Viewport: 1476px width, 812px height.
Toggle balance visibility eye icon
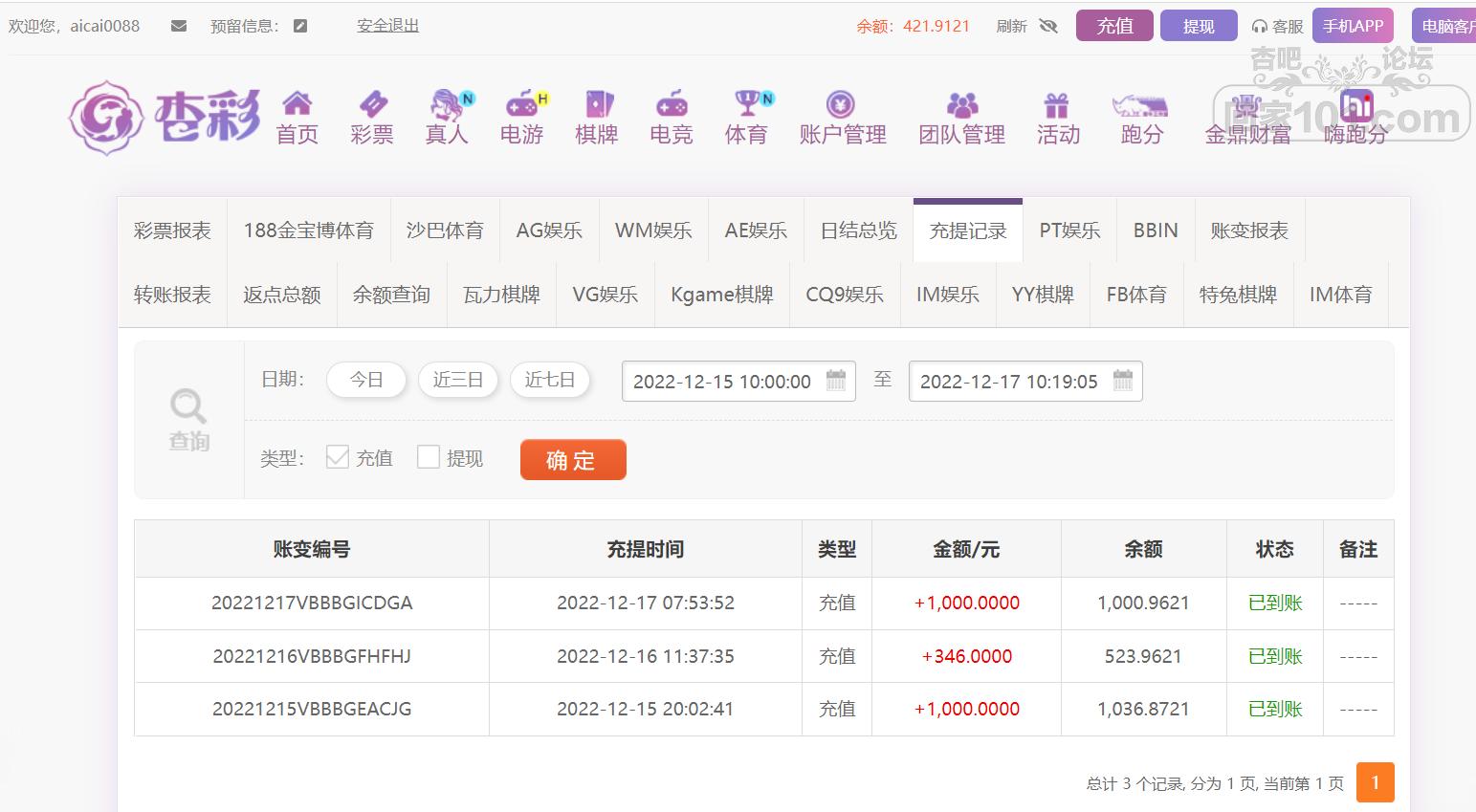coord(1048,26)
